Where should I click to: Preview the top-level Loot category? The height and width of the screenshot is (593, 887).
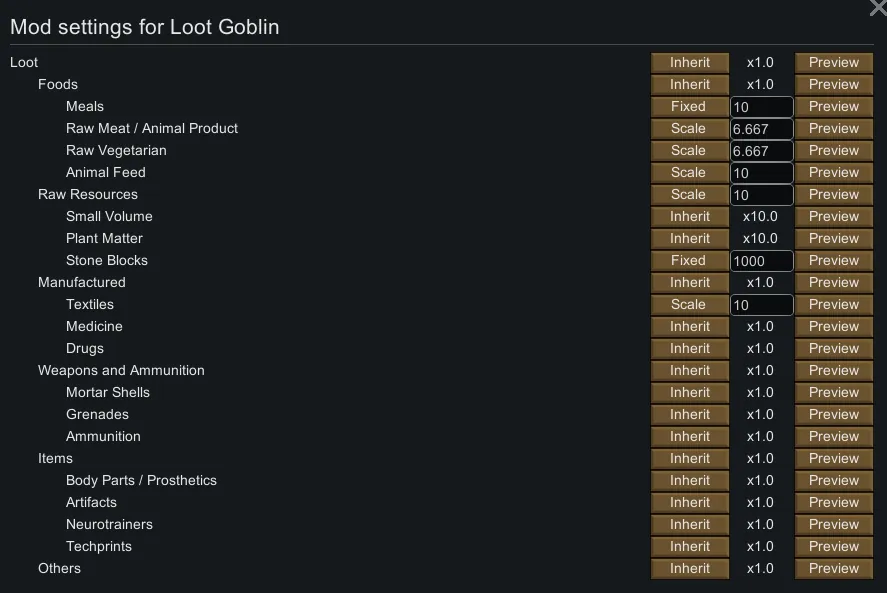point(834,62)
